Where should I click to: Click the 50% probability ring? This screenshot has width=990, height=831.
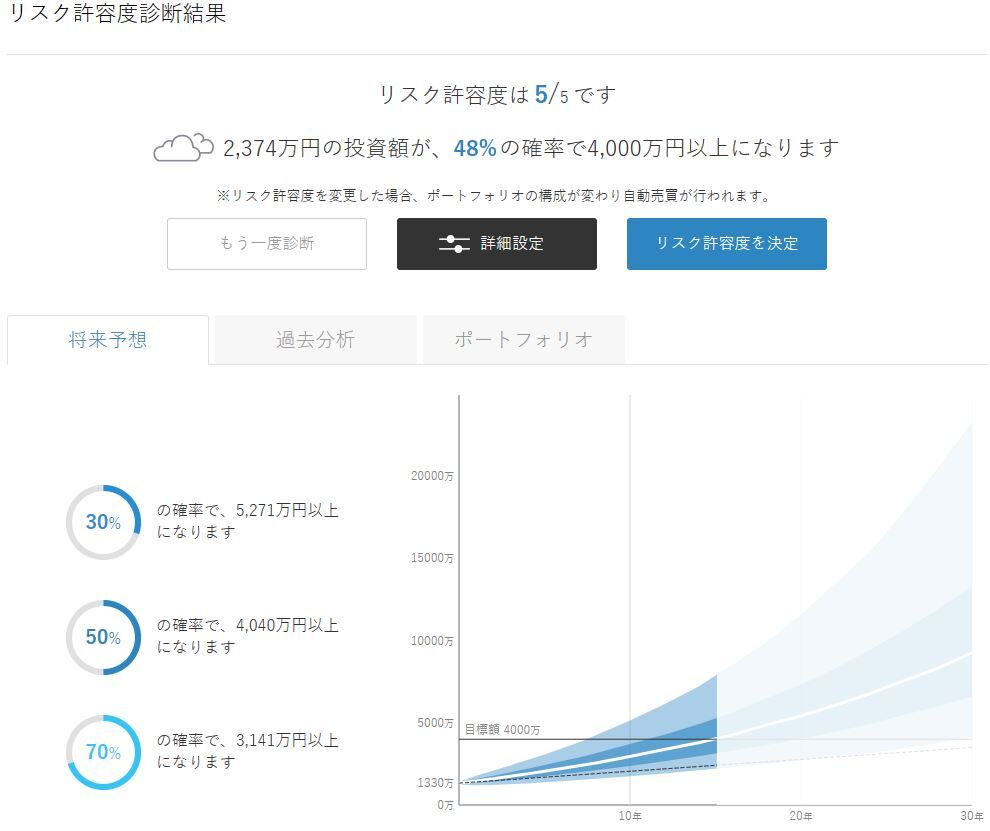103,637
